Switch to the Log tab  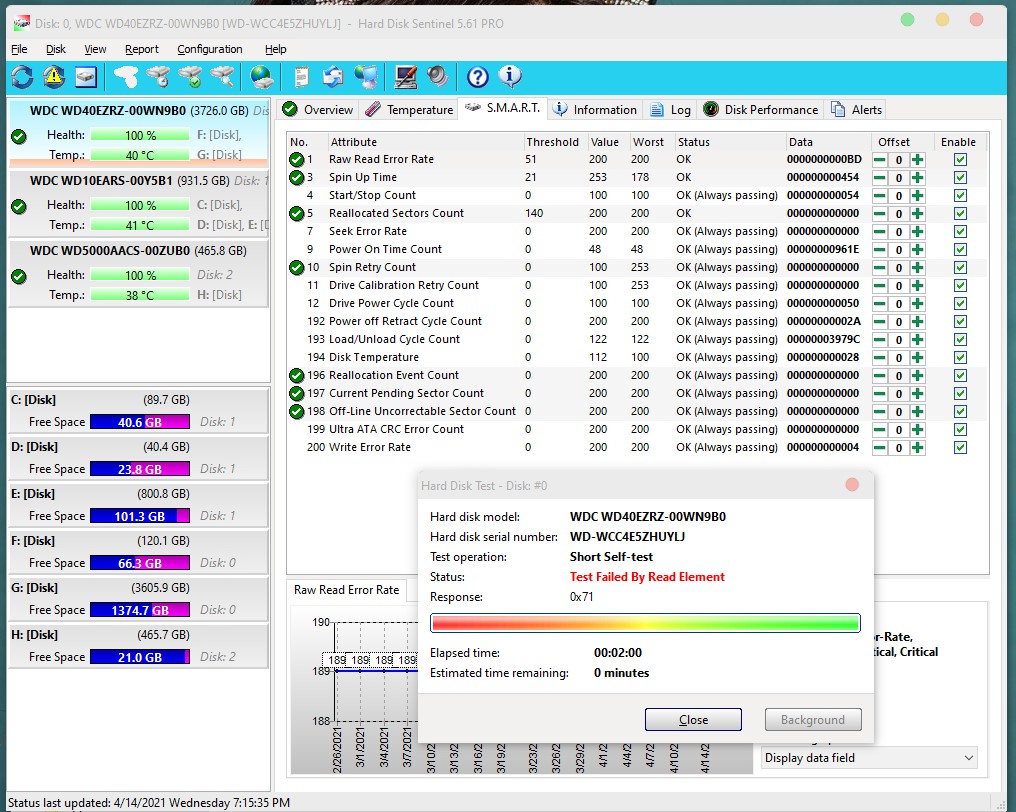(671, 110)
